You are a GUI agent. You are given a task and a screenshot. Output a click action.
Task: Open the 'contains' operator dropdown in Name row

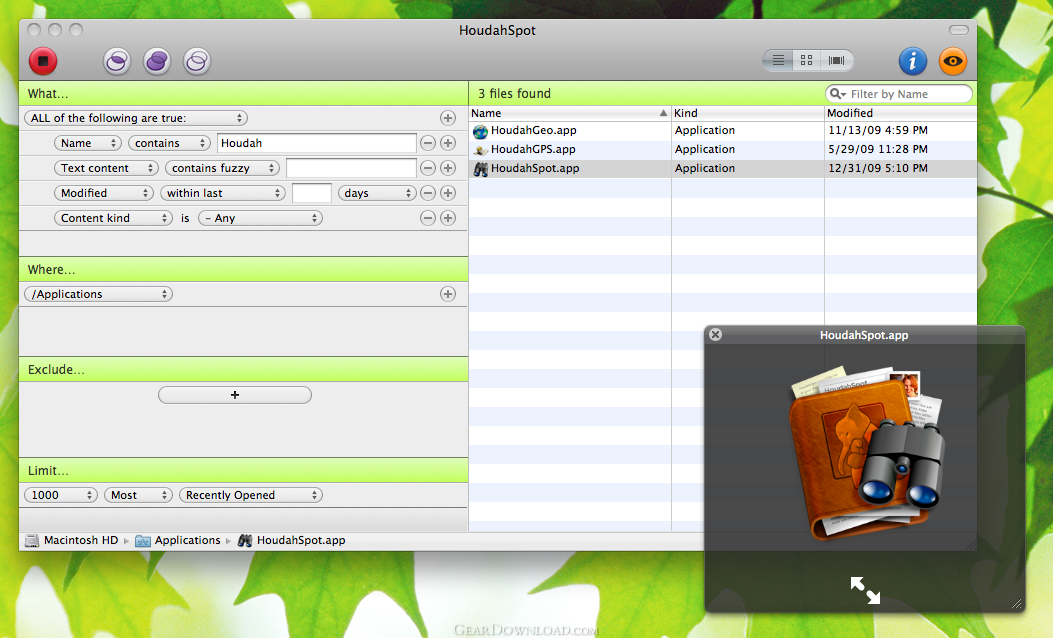pos(169,143)
